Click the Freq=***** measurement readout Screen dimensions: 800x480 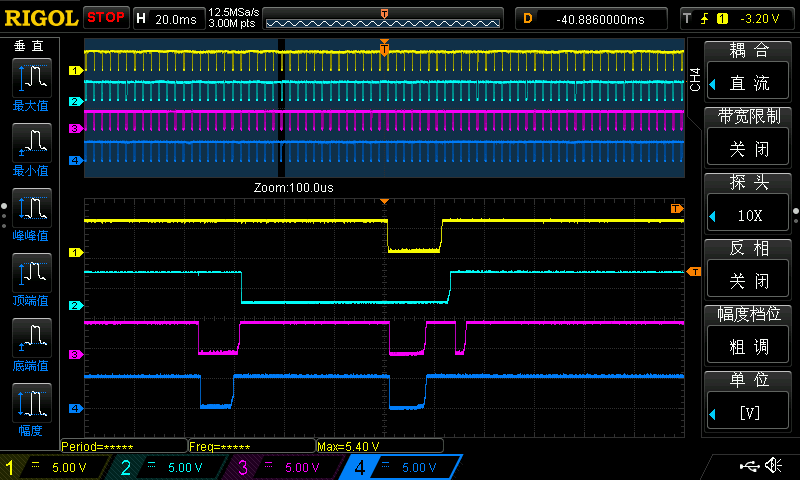pos(252,446)
